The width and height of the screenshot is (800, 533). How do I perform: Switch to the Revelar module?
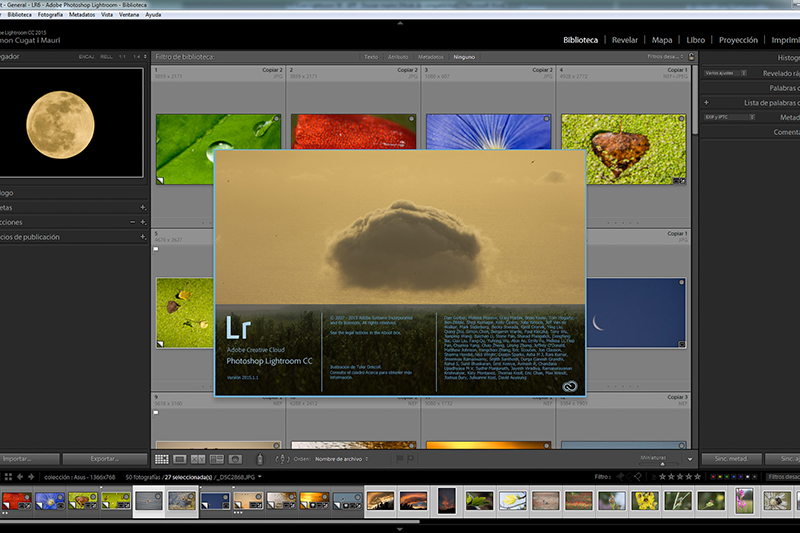pos(625,40)
